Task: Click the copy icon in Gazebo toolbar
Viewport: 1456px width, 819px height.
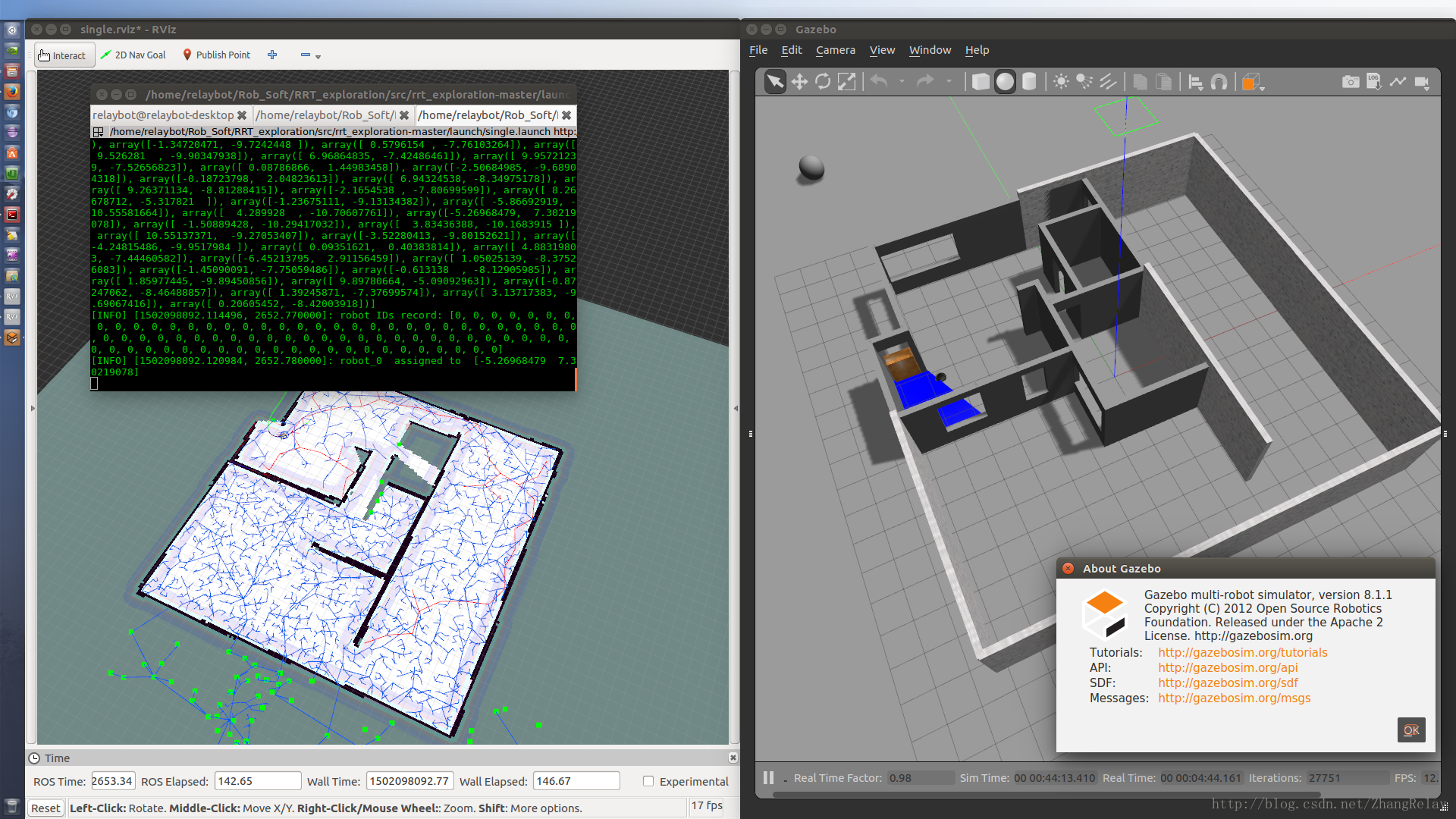Action: [1140, 82]
